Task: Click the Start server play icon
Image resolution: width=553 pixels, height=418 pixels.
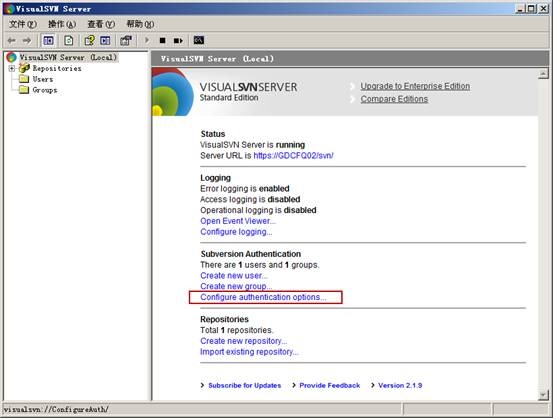Action: tap(147, 40)
